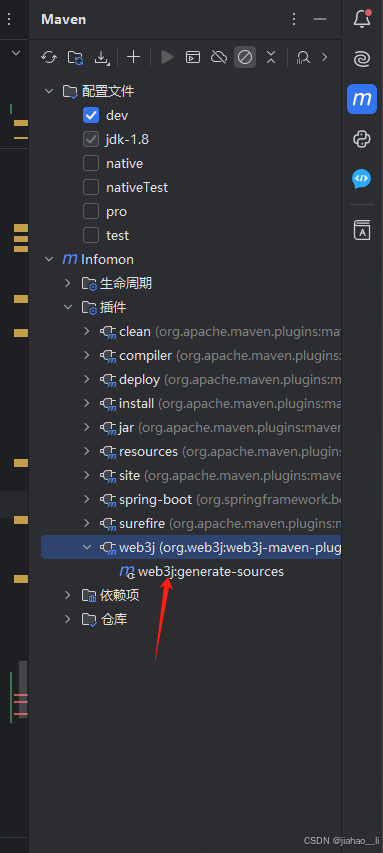Analyze dependencies icon in toolbar

pos(303,57)
